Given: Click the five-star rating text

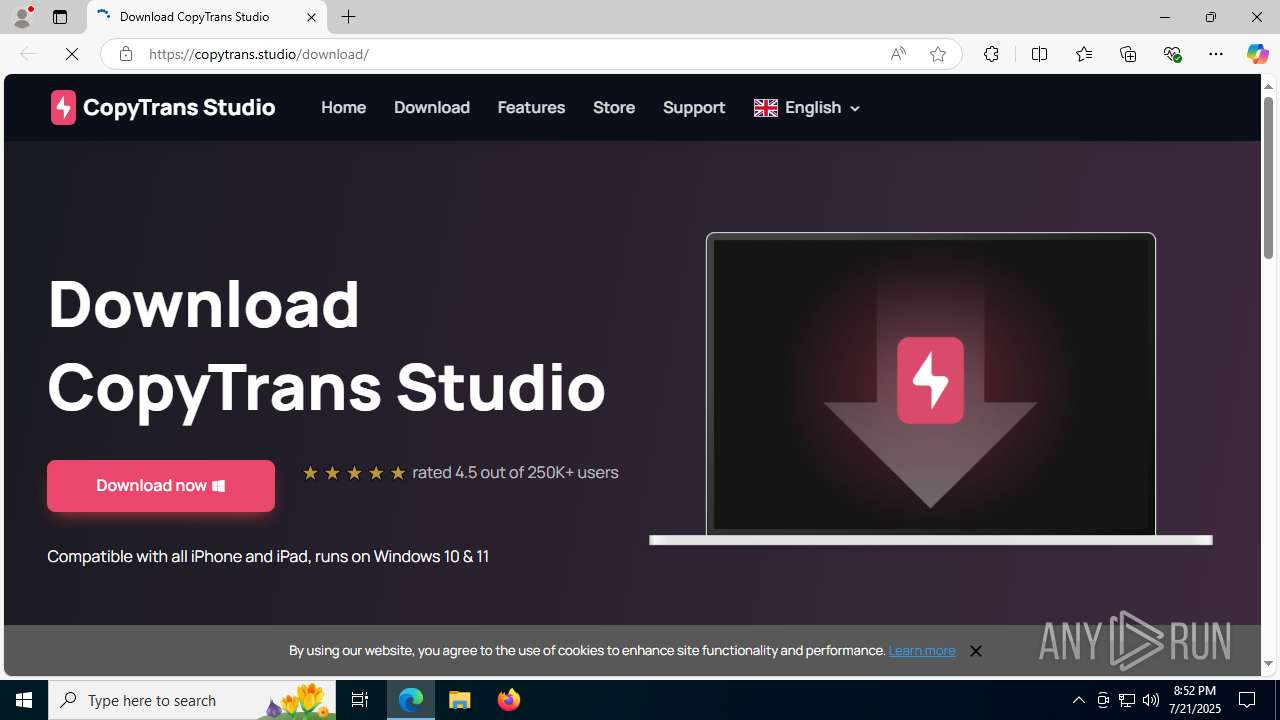Looking at the screenshot, I should click(x=461, y=472).
